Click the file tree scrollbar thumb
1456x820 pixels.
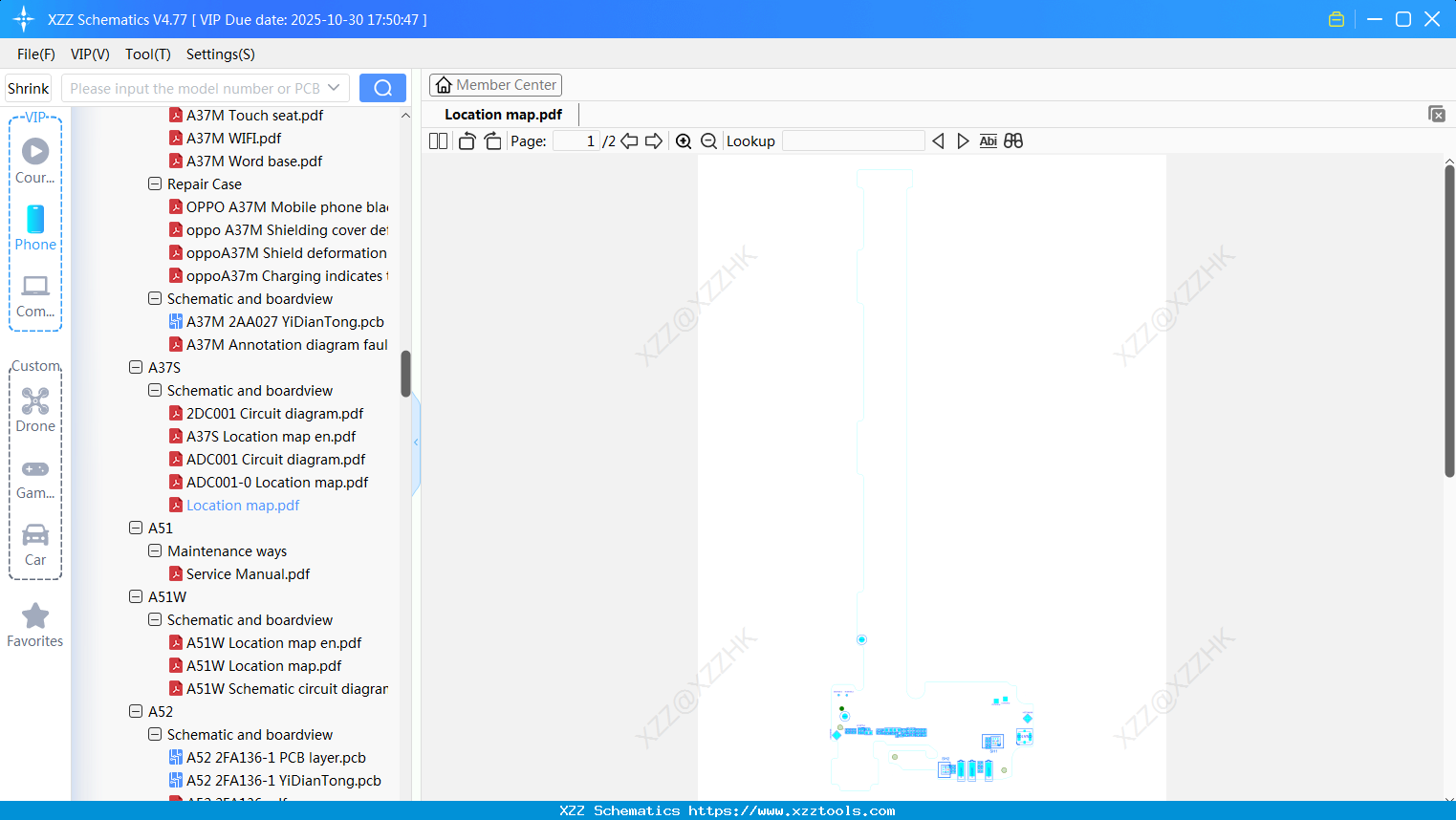[x=405, y=374]
